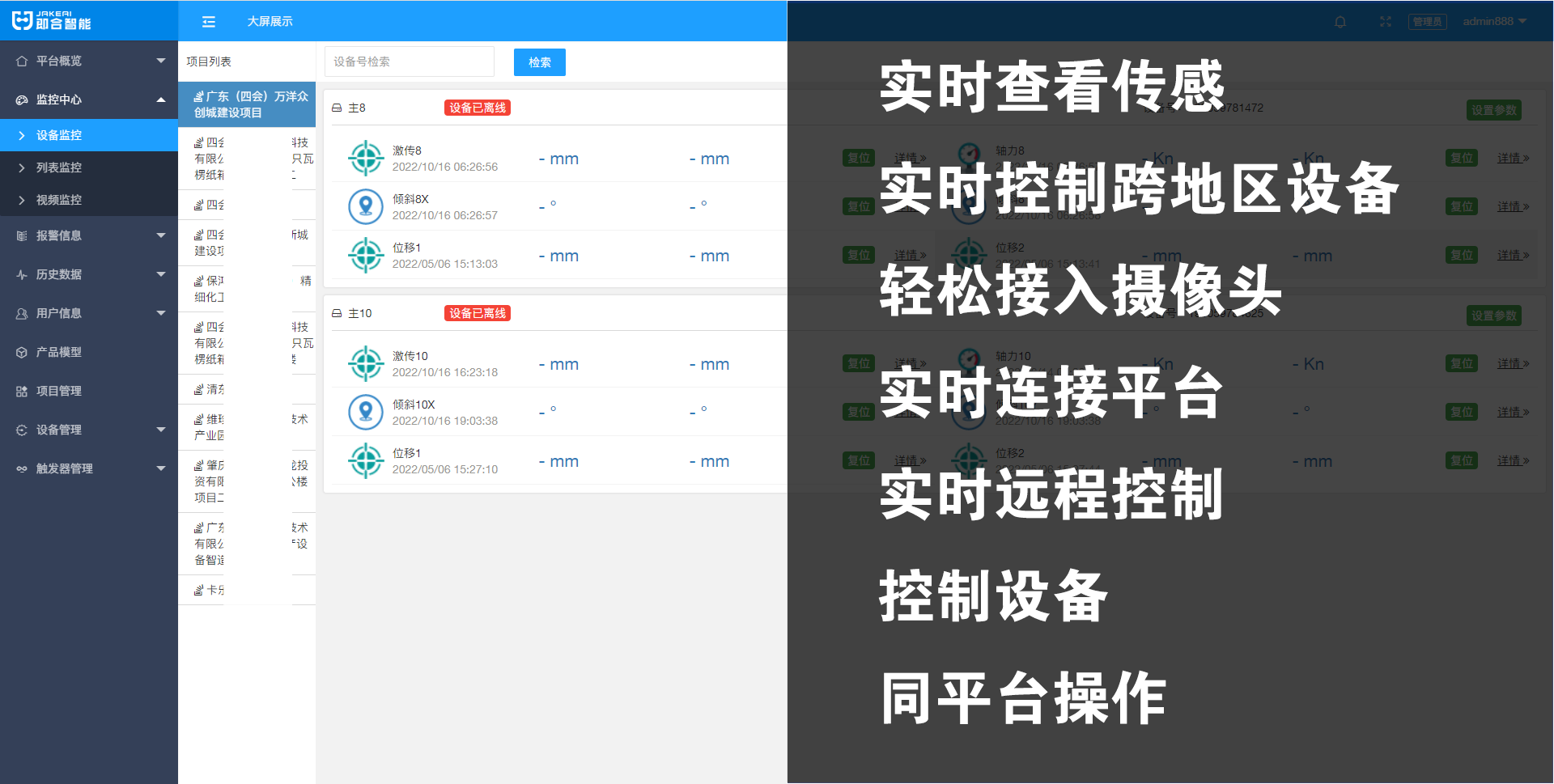Click timestamp 2022/05/06 15:27:10
The width and height of the screenshot is (1554, 784).
coord(445,469)
